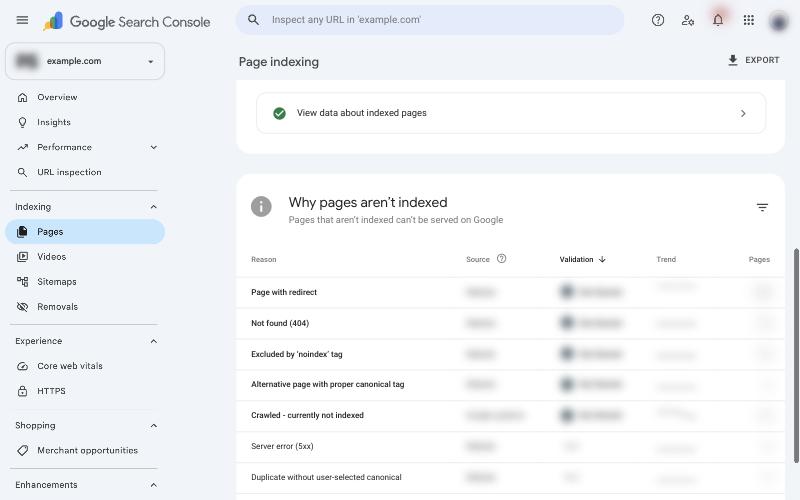Open Alternative page with proper canonical tag
The image size is (800, 500).
[x=510, y=385]
